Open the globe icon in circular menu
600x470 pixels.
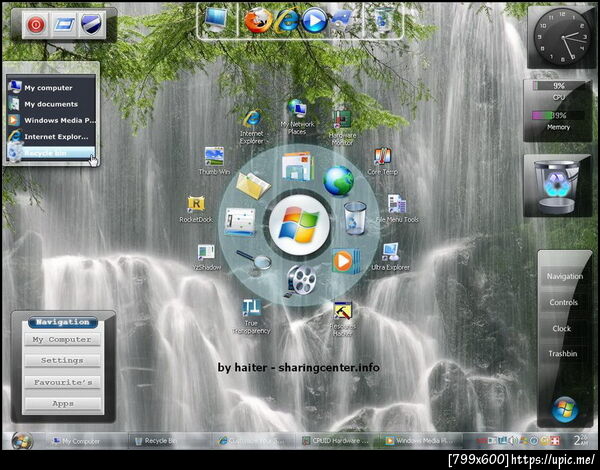click(338, 180)
